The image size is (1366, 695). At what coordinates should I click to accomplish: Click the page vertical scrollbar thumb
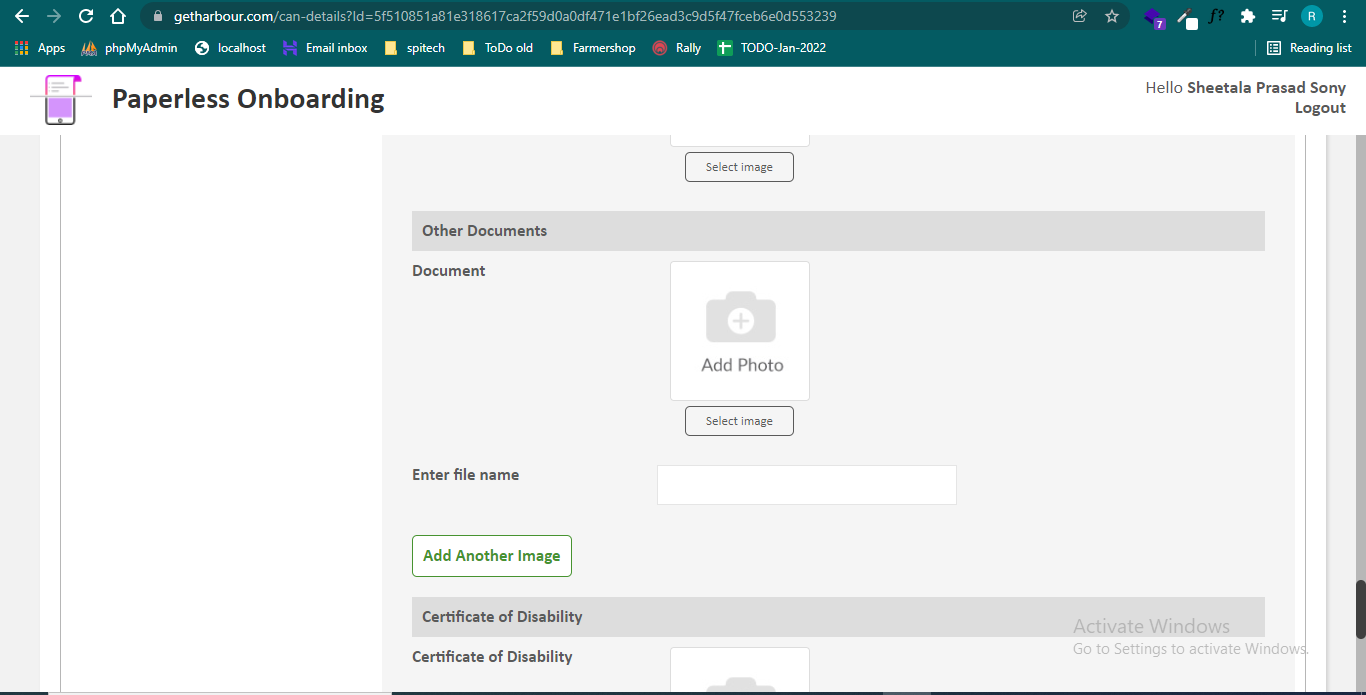click(x=1360, y=609)
